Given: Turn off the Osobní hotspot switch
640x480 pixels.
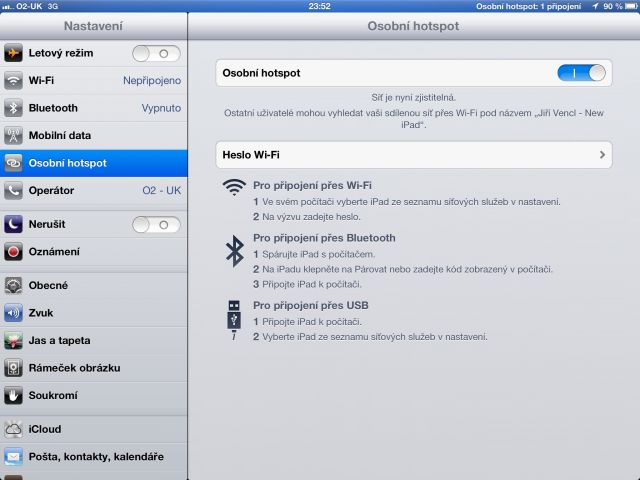Looking at the screenshot, I should (x=581, y=73).
